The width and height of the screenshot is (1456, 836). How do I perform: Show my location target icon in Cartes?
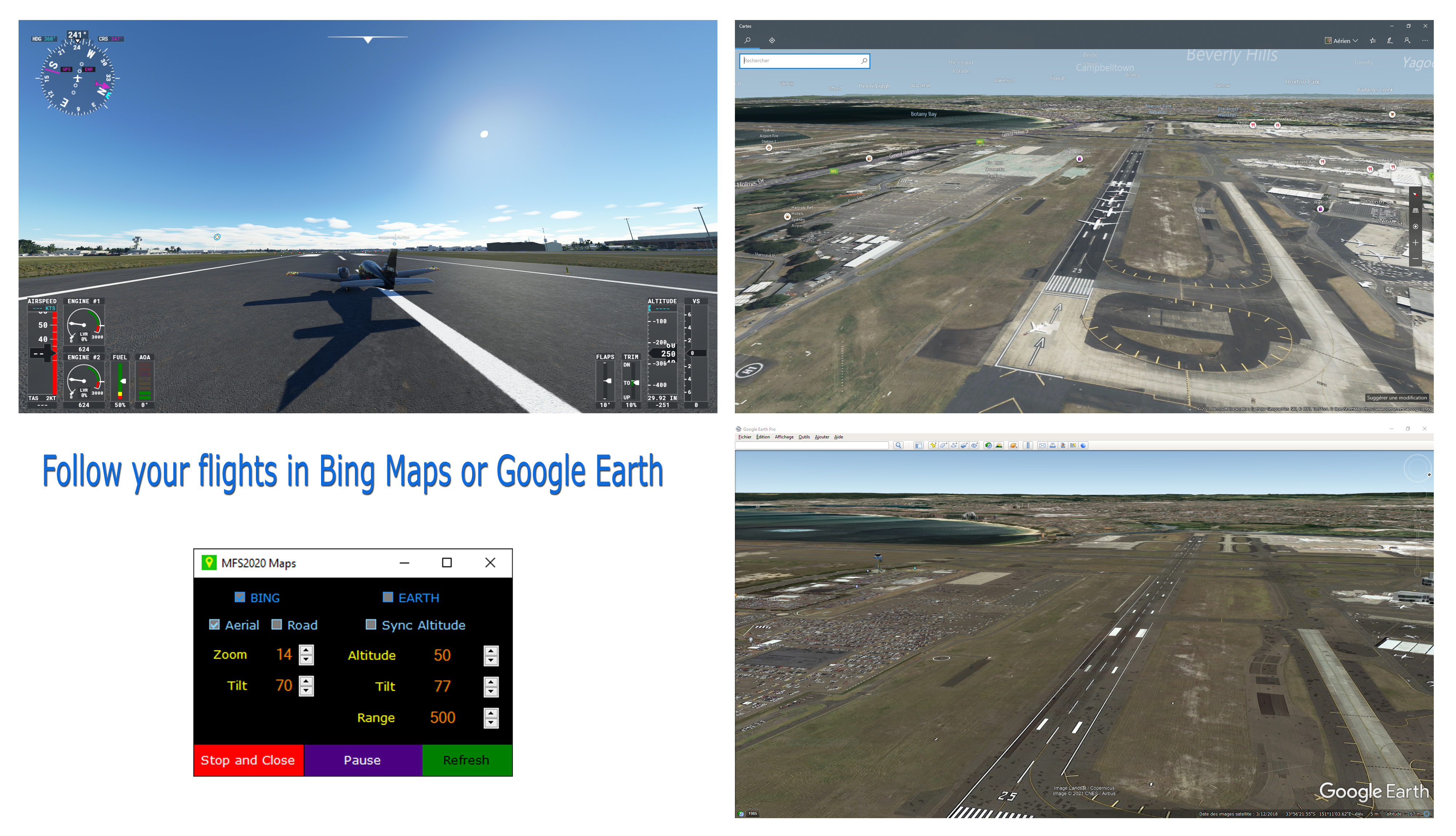[x=1415, y=227]
